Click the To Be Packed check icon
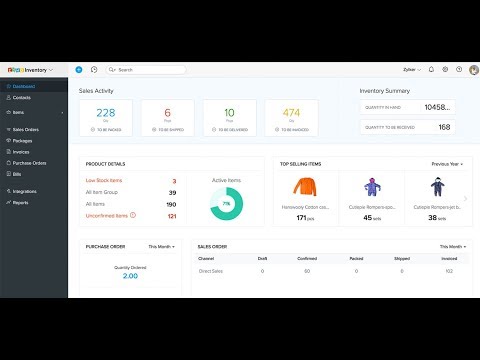This screenshot has width=480, height=360. coord(93,129)
